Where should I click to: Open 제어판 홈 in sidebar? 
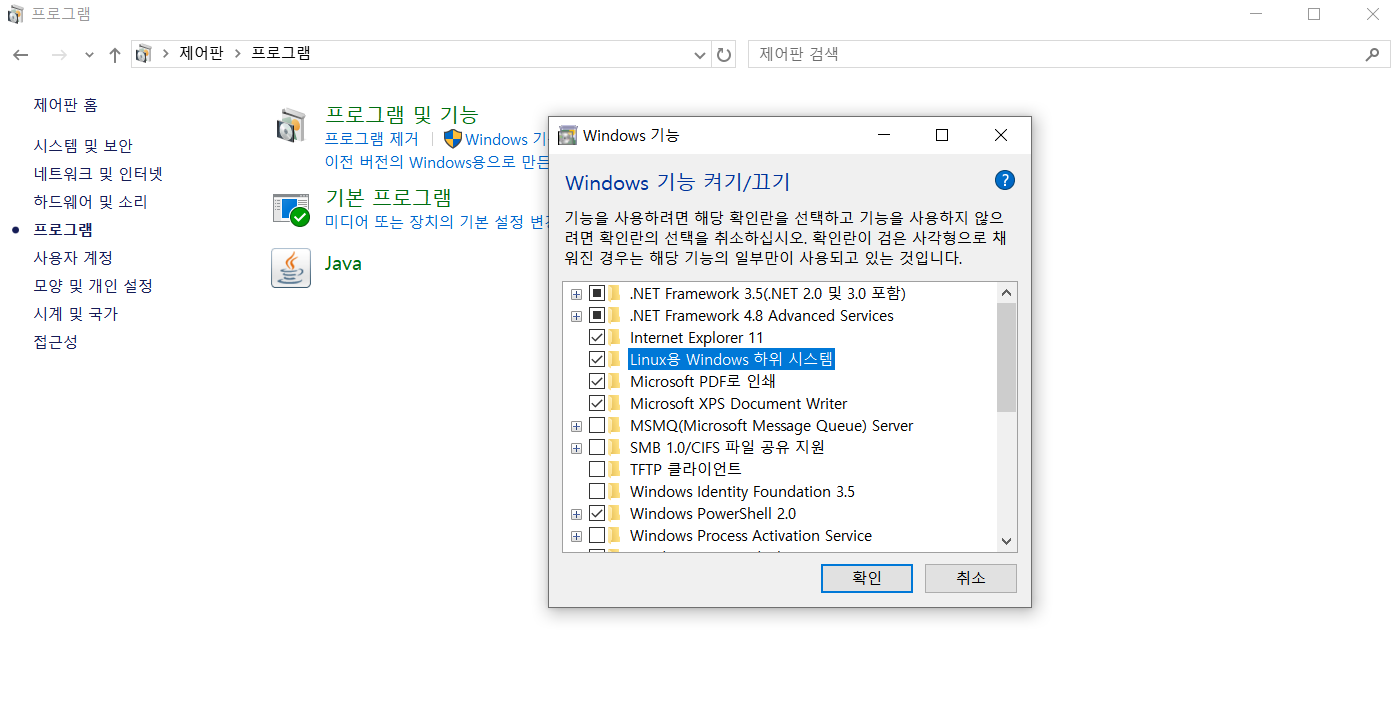pyautogui.click(x=66, y=105)
